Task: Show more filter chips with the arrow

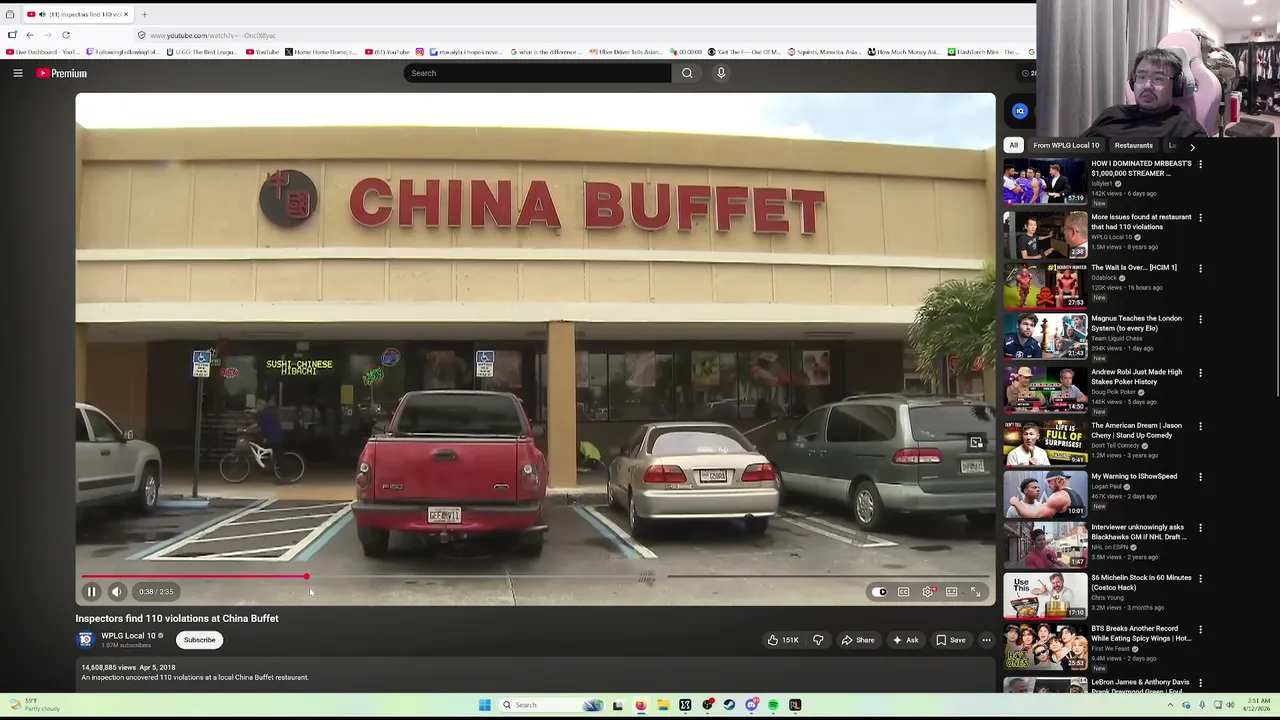Action: click(x=1192, y=147)
